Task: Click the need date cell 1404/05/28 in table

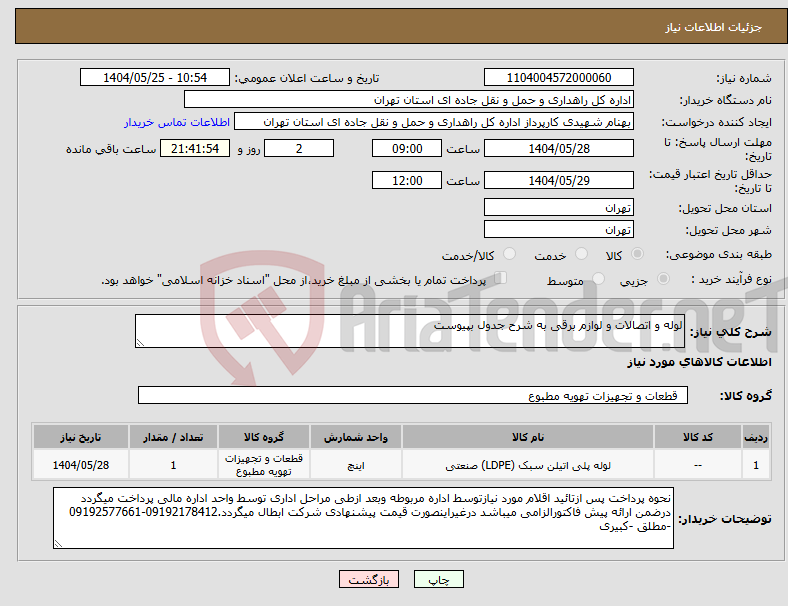Action: click(x=81, y=465)
